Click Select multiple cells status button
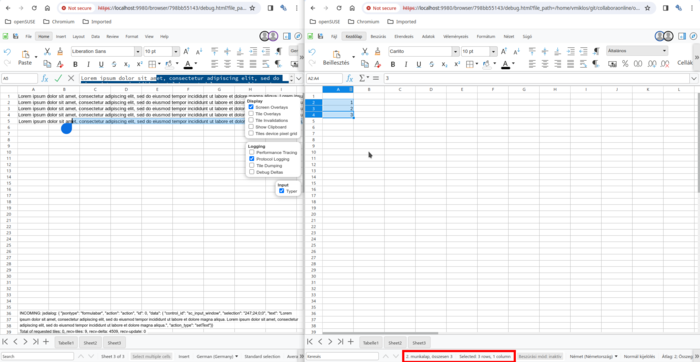The image size is (700, 362). [x=151, y=357]
